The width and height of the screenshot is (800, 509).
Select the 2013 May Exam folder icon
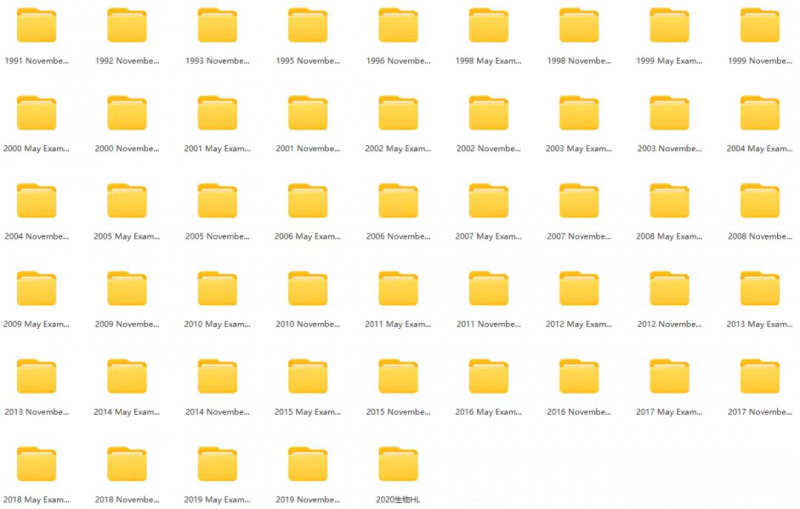coord(760,288)
